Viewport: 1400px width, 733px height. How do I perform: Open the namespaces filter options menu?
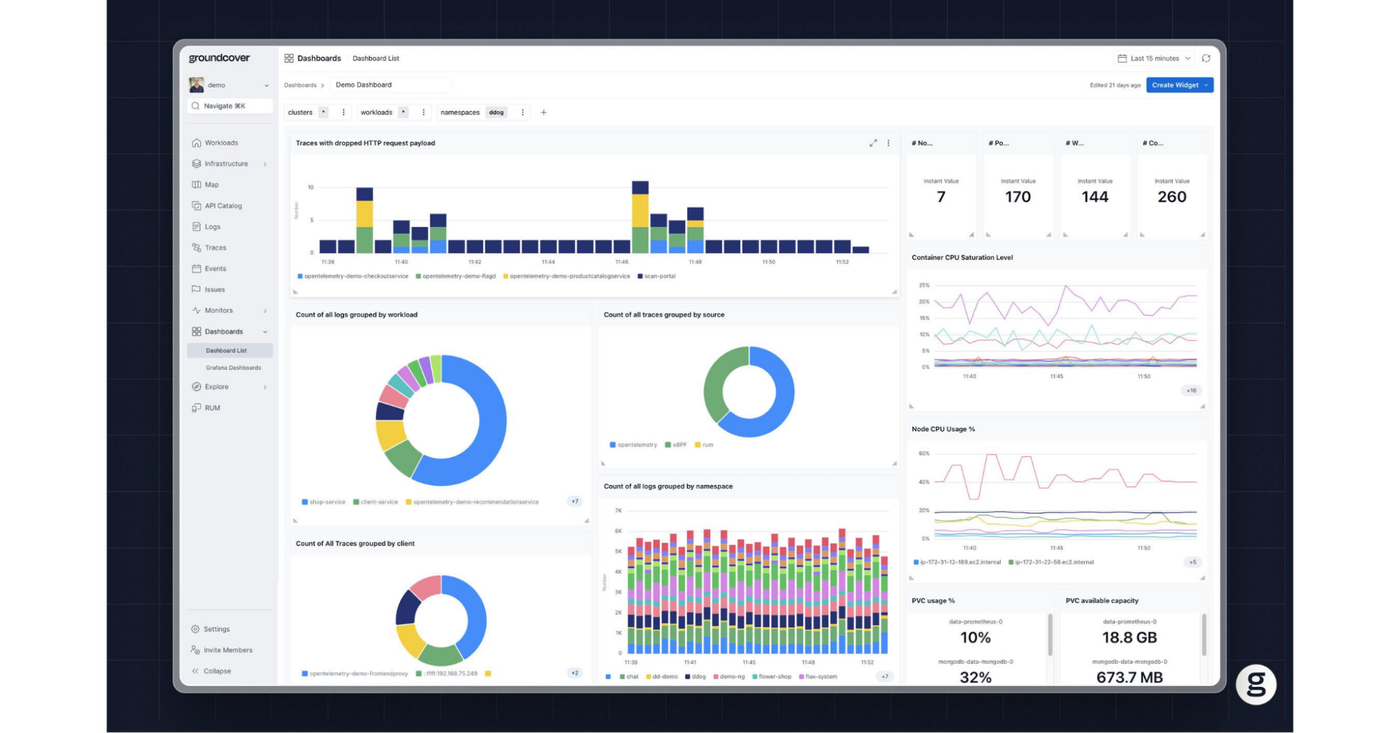[522, 113]
